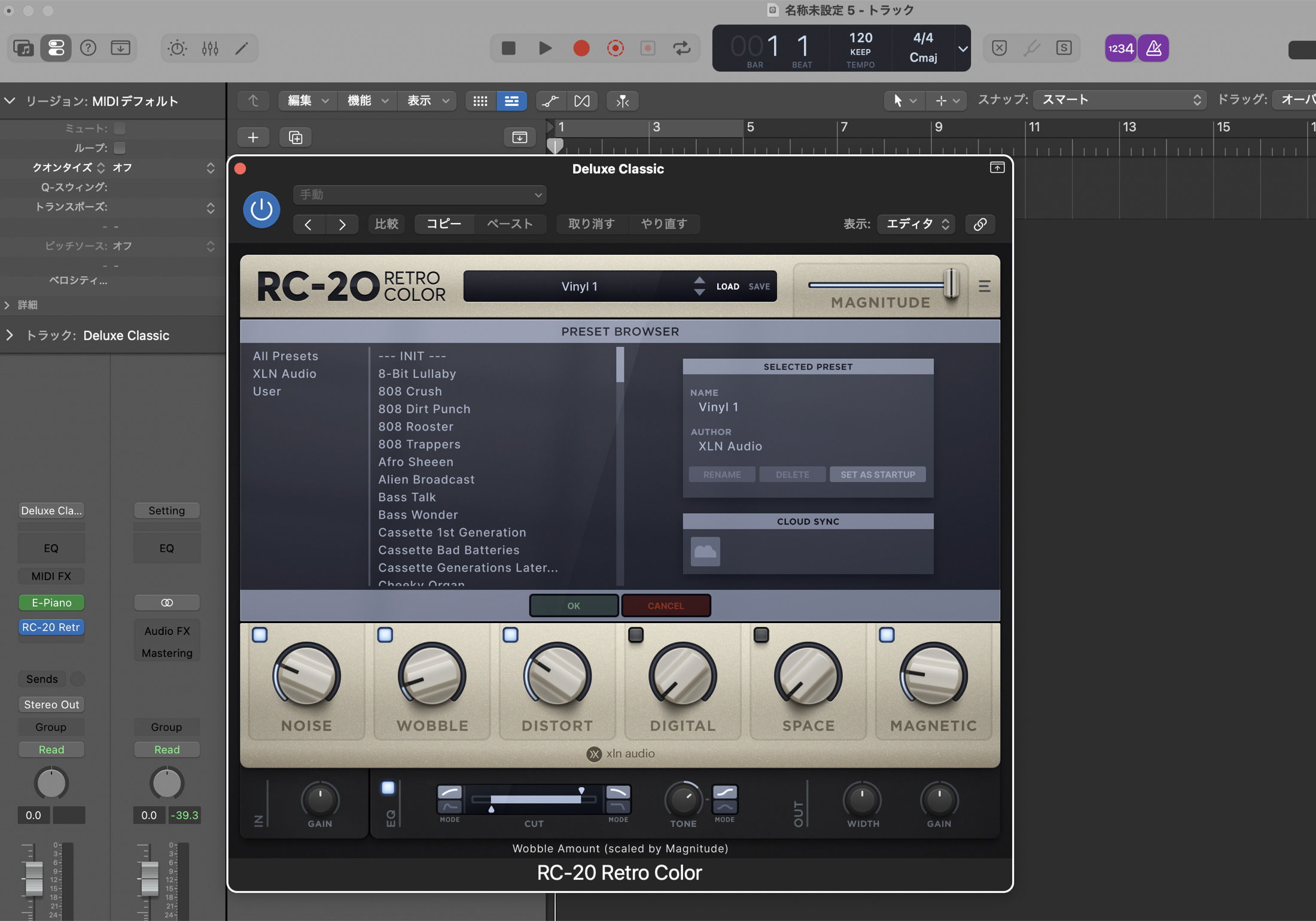1316x921 pixels.
Task: Click the MAGNITUDE slider handle
Action: (x=951, y=285)
